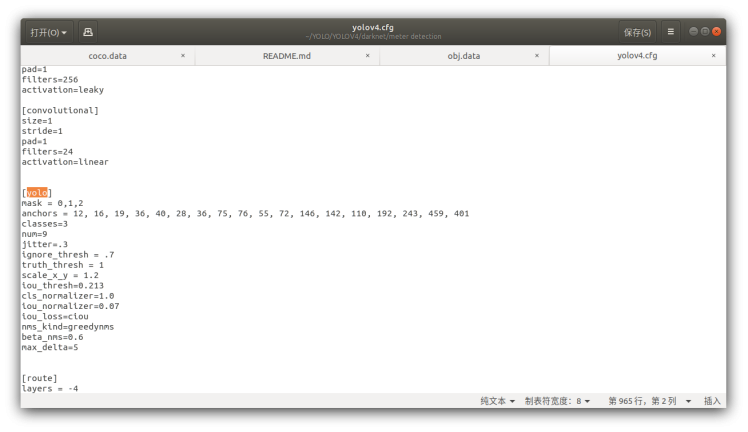Open the 打开(O) file dropdown
The height and width of the screenshot is (432, 748).
[x=49, y=32]
